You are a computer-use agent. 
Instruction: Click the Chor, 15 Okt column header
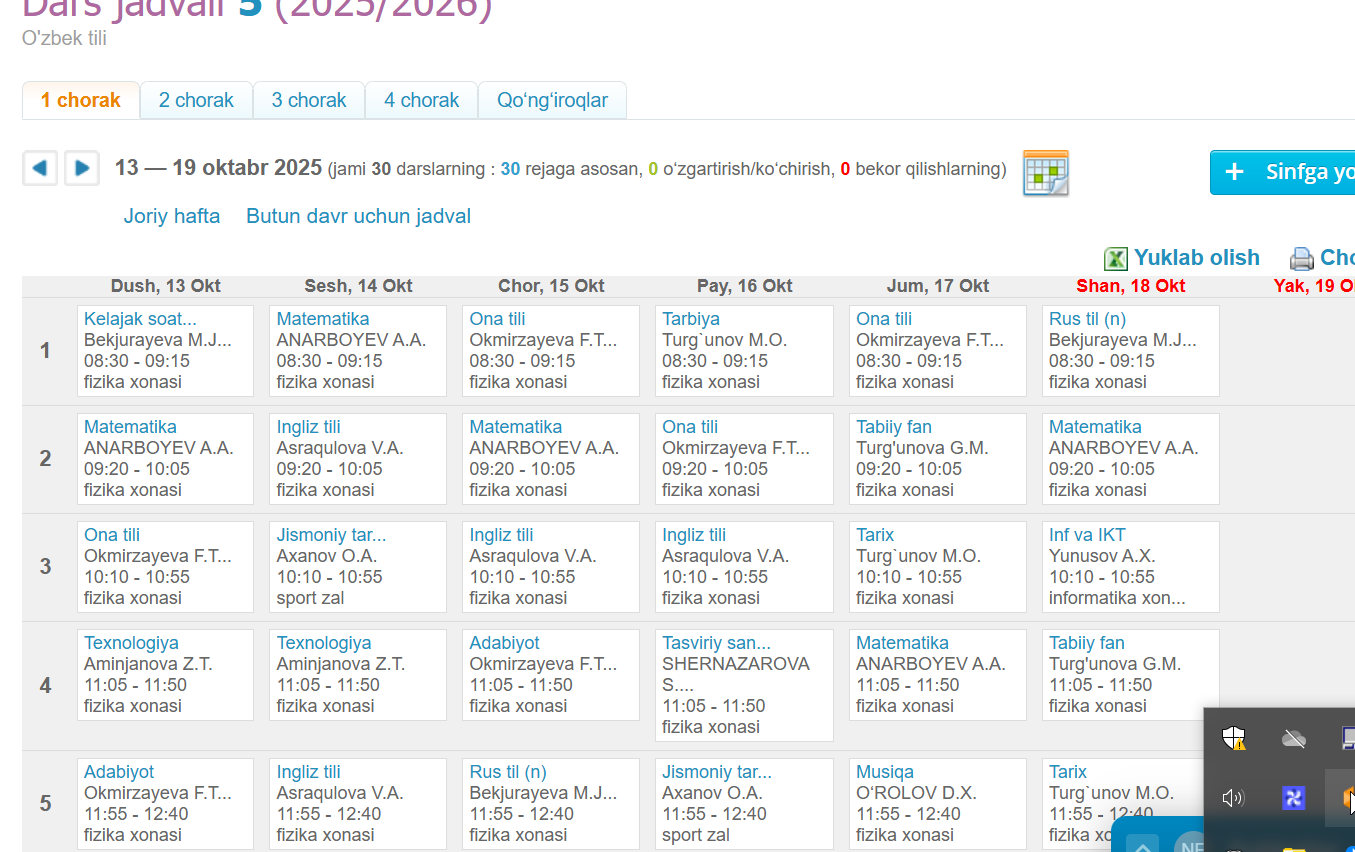[551, 286]
